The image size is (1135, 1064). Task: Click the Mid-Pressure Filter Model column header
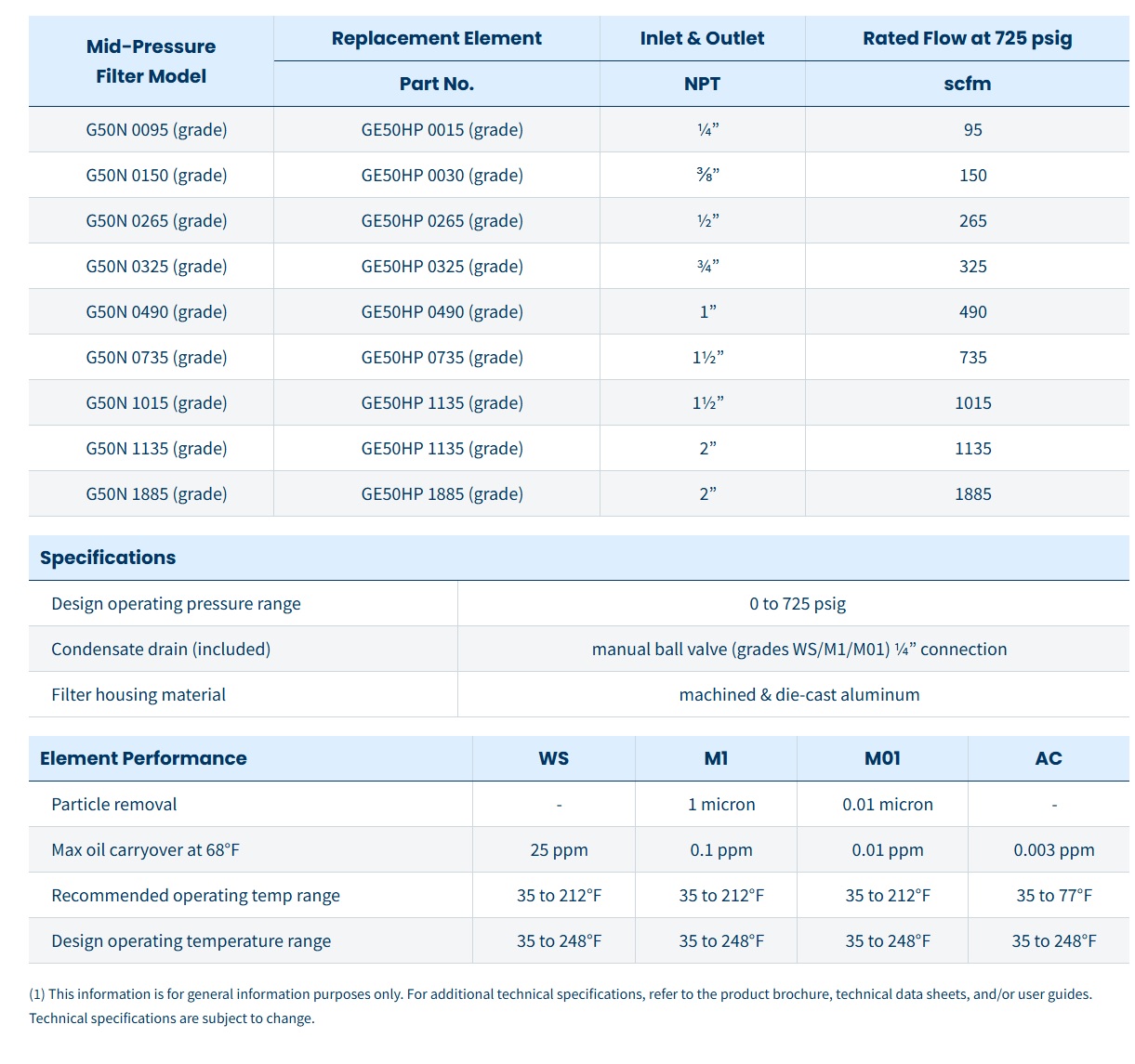151,61
